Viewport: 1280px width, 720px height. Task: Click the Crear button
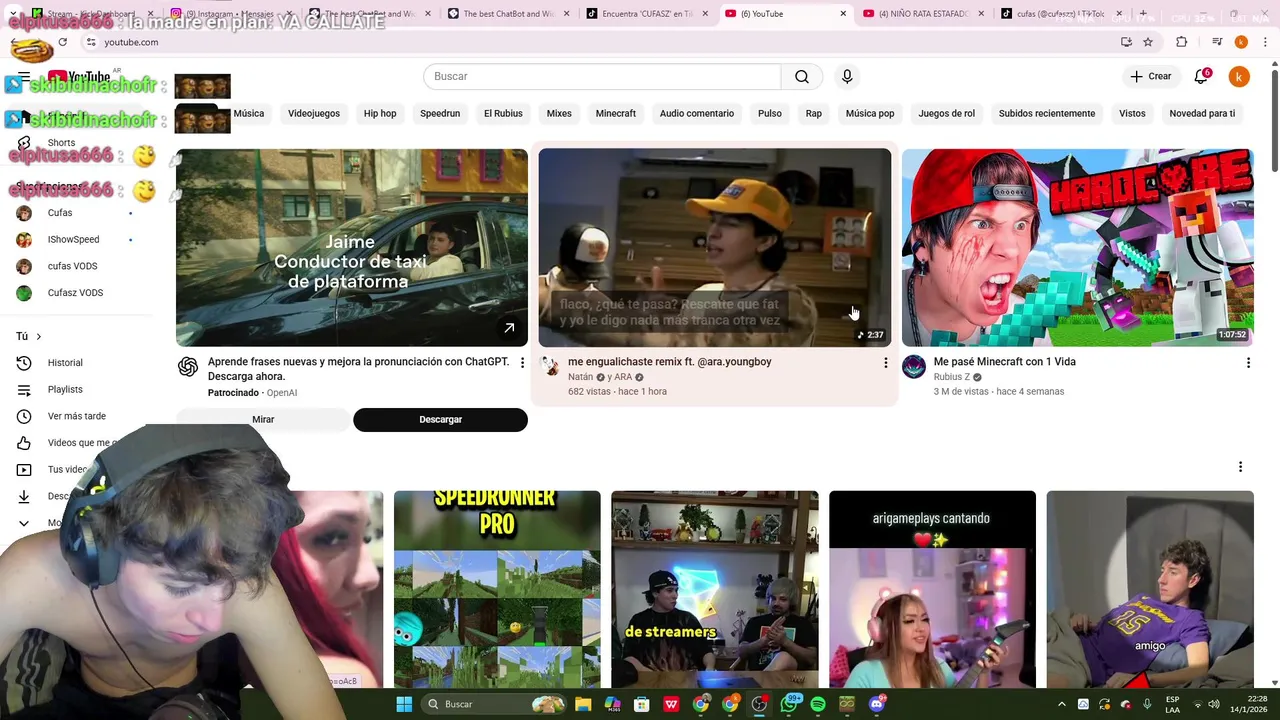click(1151, 77)
